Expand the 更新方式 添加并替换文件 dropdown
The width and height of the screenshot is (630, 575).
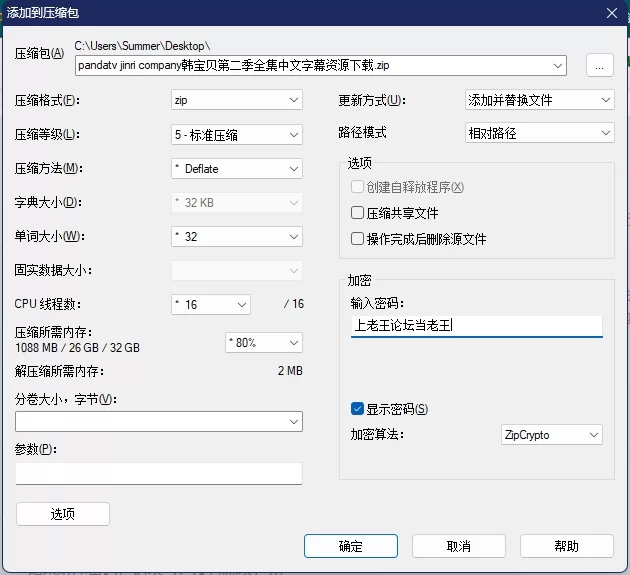[x=540, y=100]
